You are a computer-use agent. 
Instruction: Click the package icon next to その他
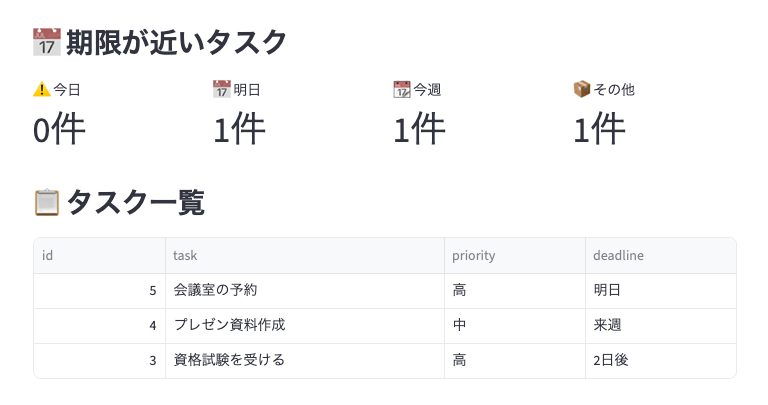click(x=581, y=90)
